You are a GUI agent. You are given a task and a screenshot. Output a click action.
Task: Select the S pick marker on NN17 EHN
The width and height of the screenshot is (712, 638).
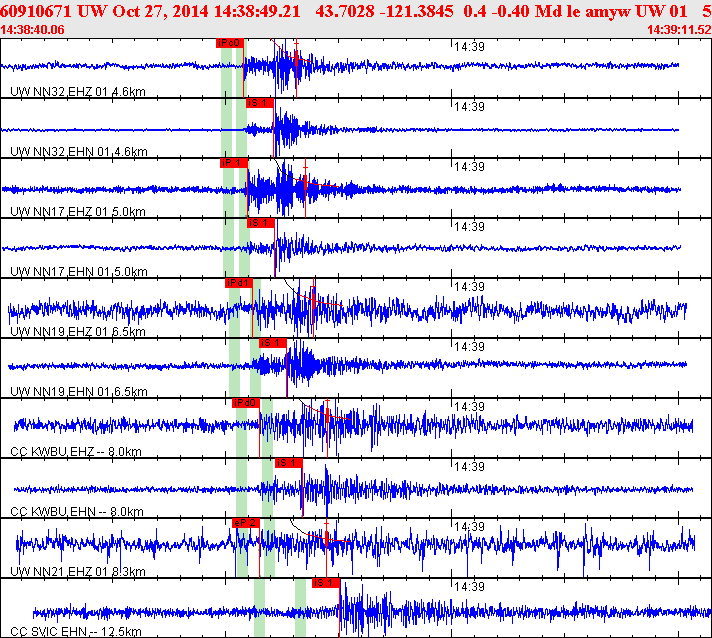click(x=260, y=223)
